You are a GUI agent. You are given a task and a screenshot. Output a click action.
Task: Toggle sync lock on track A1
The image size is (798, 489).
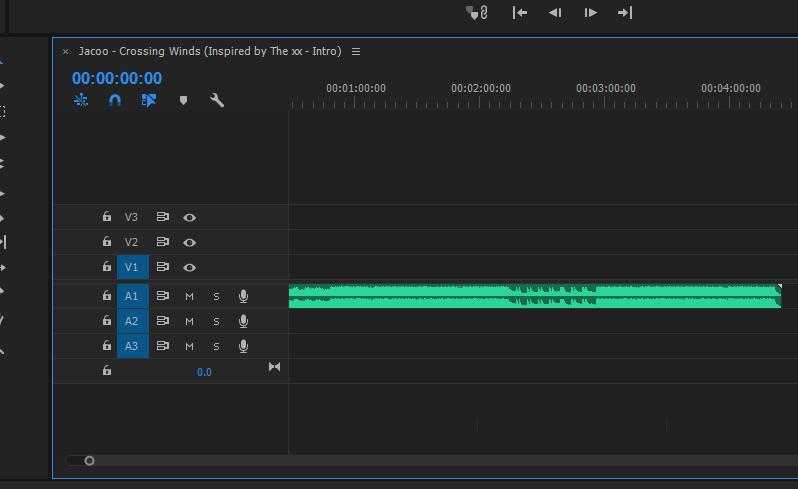click(162, 296)
